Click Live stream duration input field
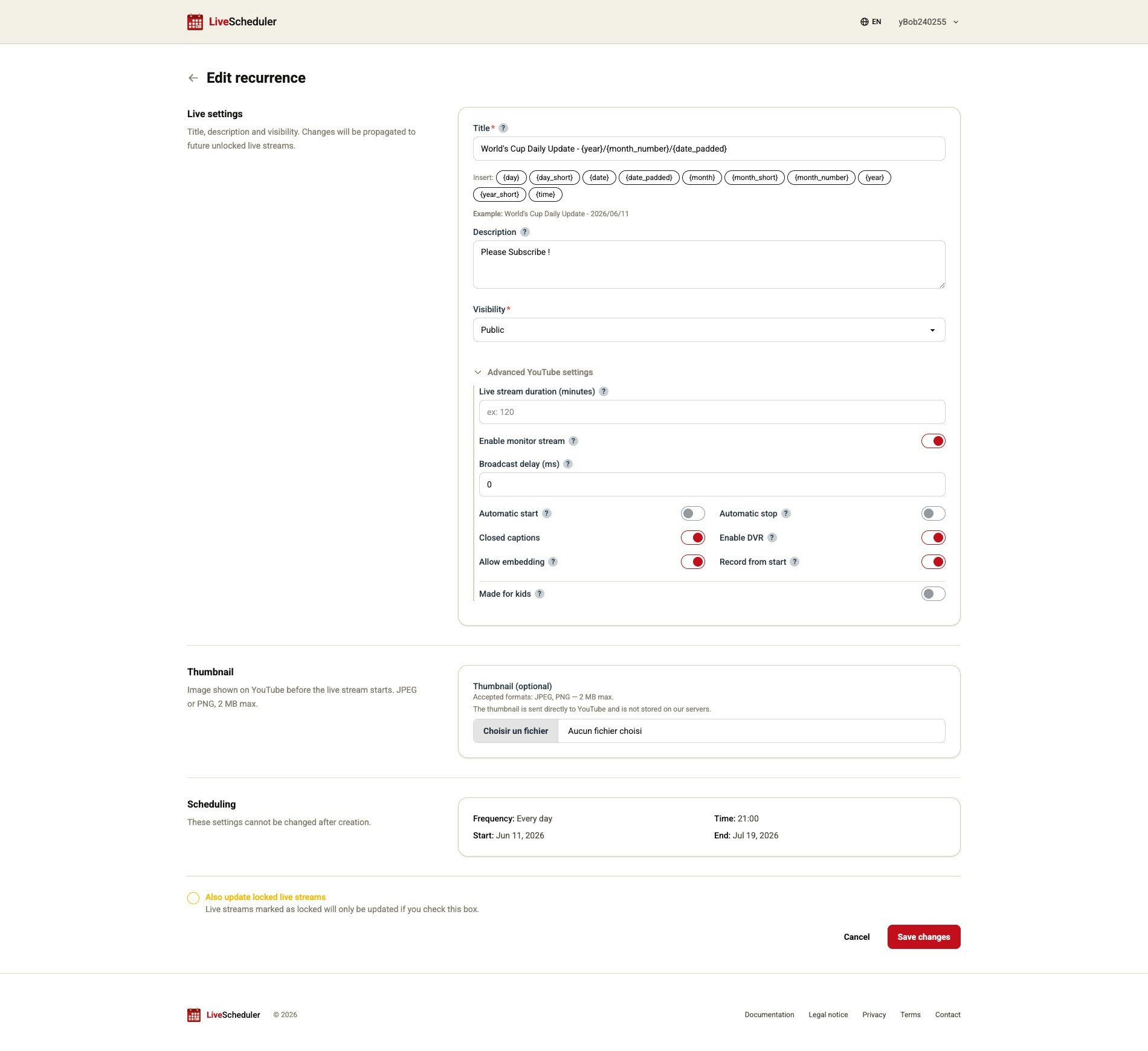The image size is (1148, 1051). coord(712,412)
